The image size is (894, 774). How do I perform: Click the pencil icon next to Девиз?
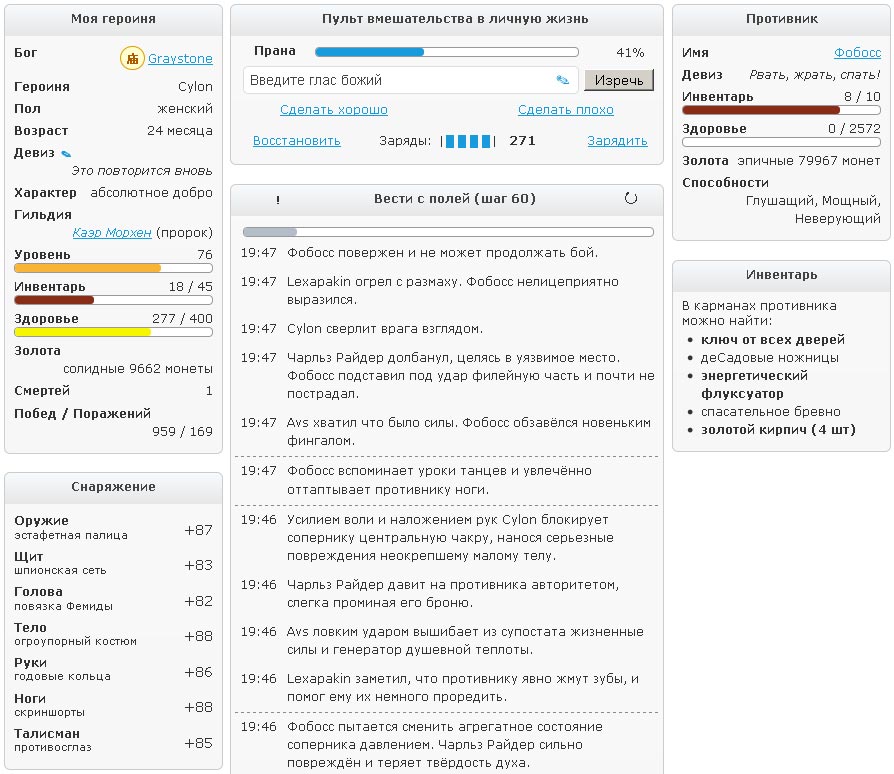point(67,153)
